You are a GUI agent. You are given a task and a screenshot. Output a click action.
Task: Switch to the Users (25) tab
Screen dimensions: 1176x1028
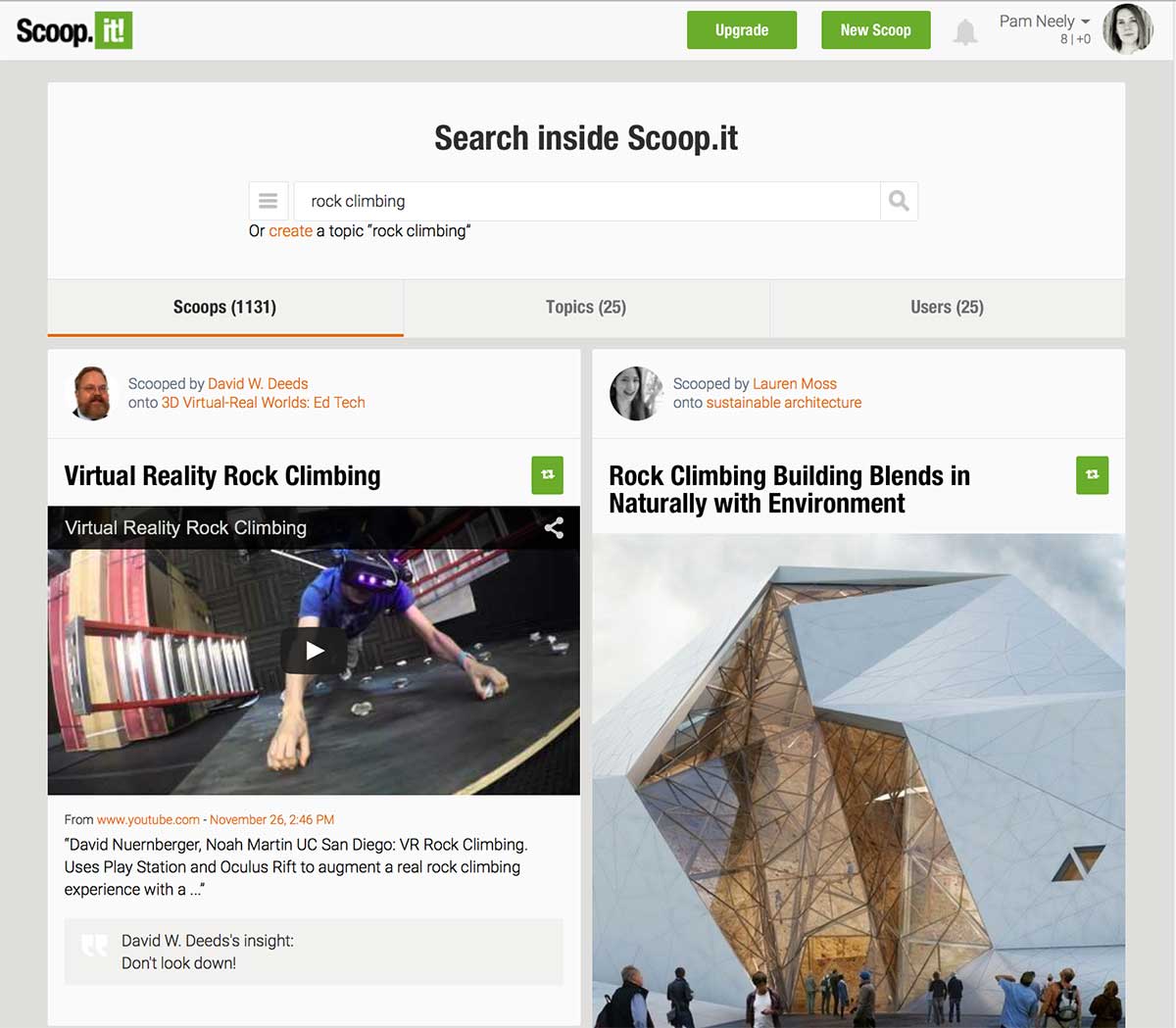pyautogui.click(x=948, y=308)
